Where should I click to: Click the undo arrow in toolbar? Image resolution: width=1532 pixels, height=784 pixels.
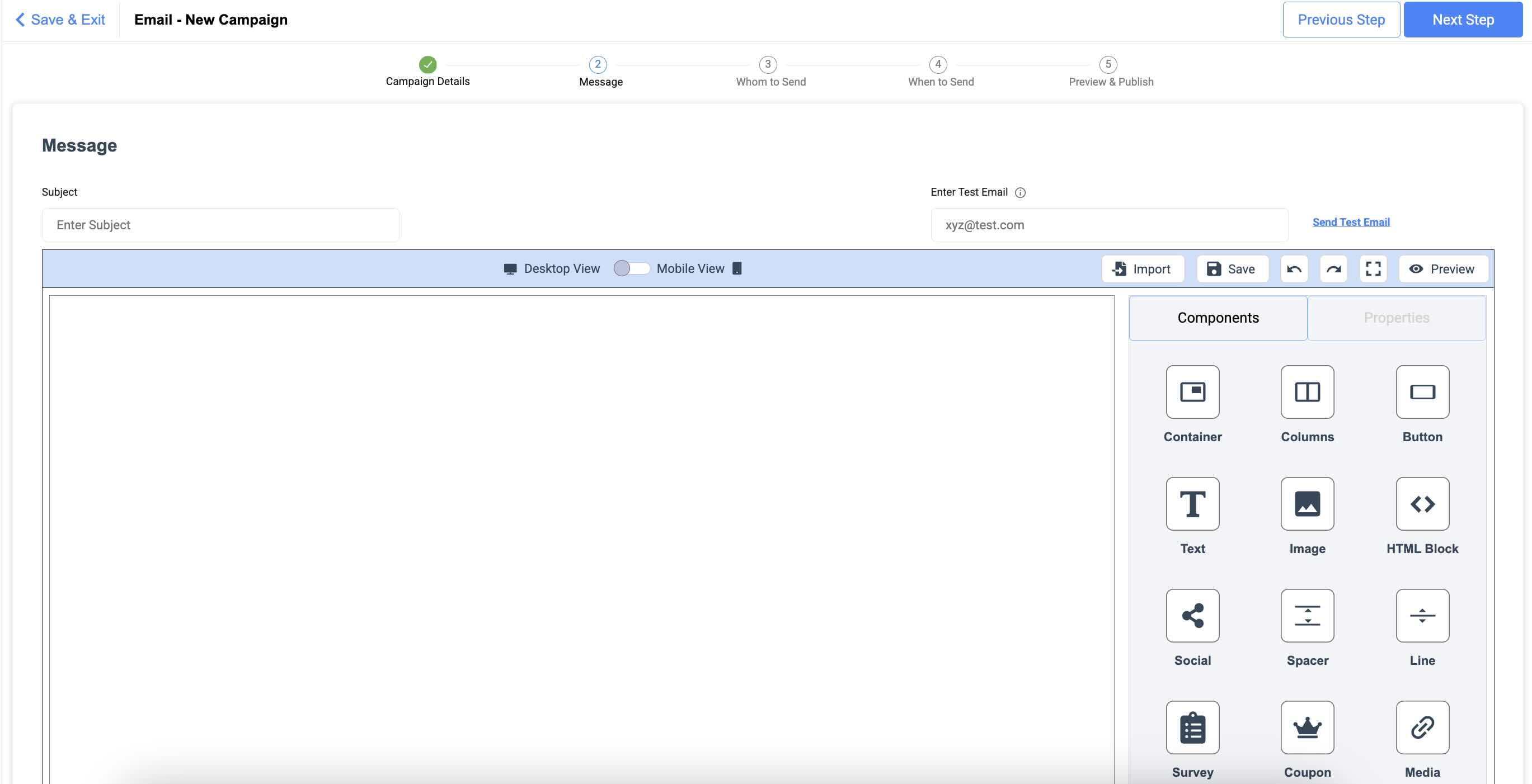tap(1294, 268)
